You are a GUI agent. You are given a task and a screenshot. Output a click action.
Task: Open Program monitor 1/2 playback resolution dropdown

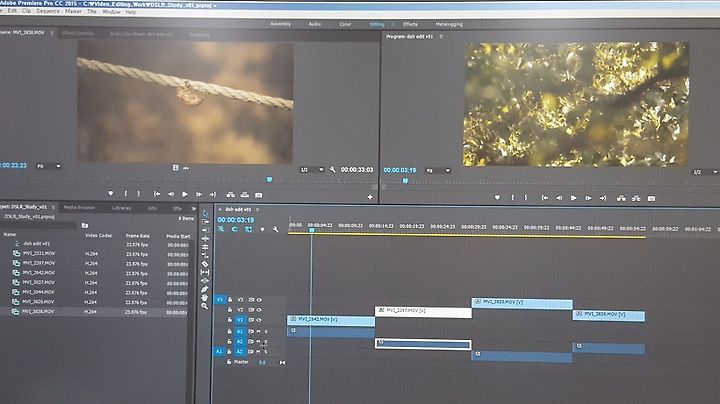click(706, 172)
